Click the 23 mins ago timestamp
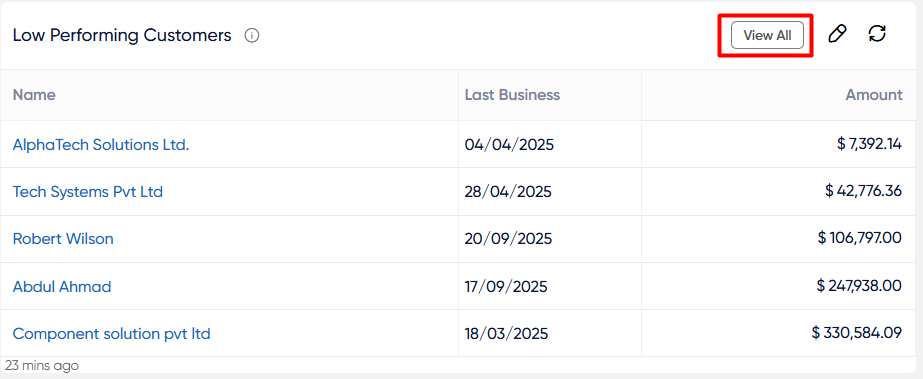 (42, 365)
